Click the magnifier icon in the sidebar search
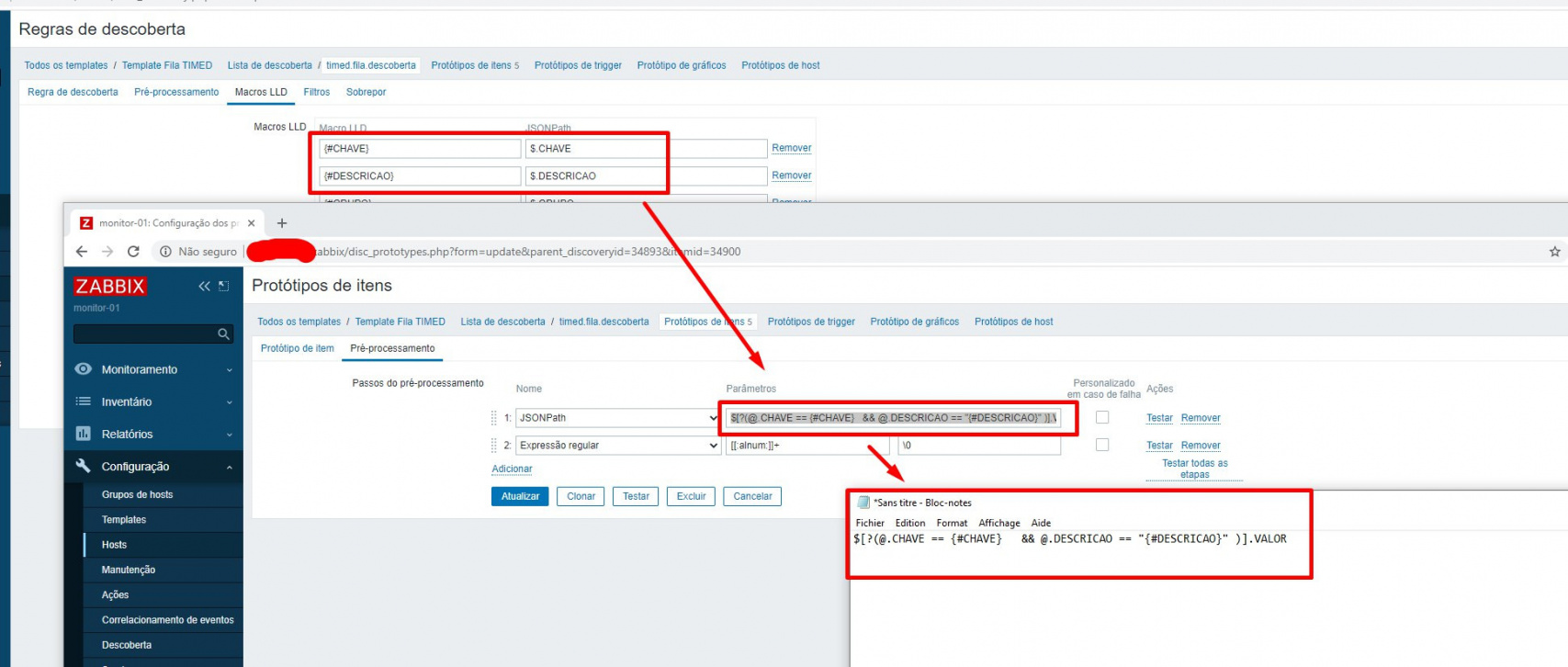This screenshot has width=1568, height=667. (x=223, y=334)
